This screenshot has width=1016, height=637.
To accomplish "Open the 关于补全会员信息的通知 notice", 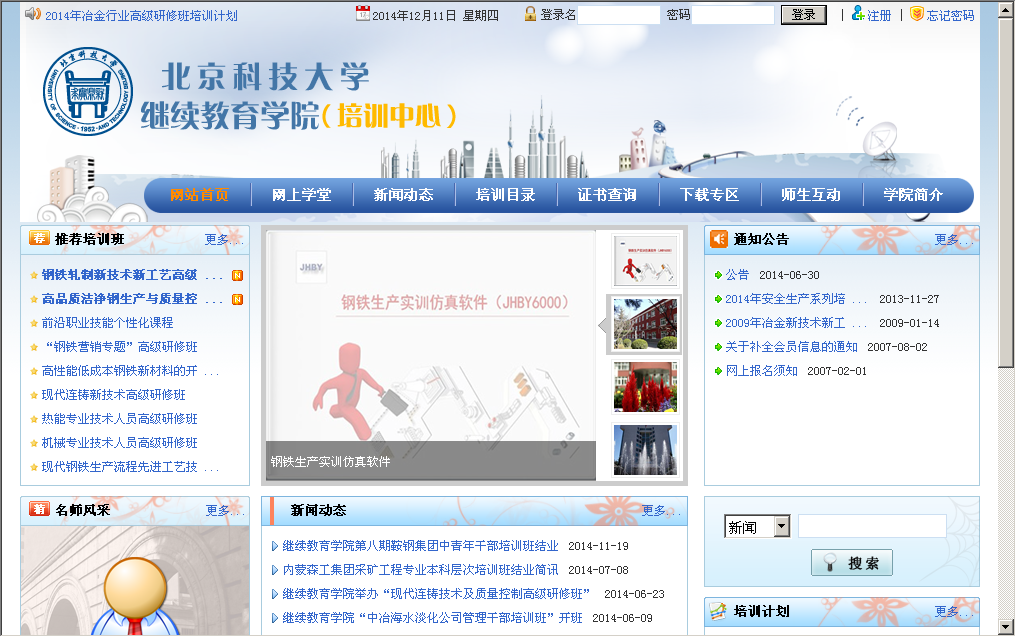I will 791,347.
